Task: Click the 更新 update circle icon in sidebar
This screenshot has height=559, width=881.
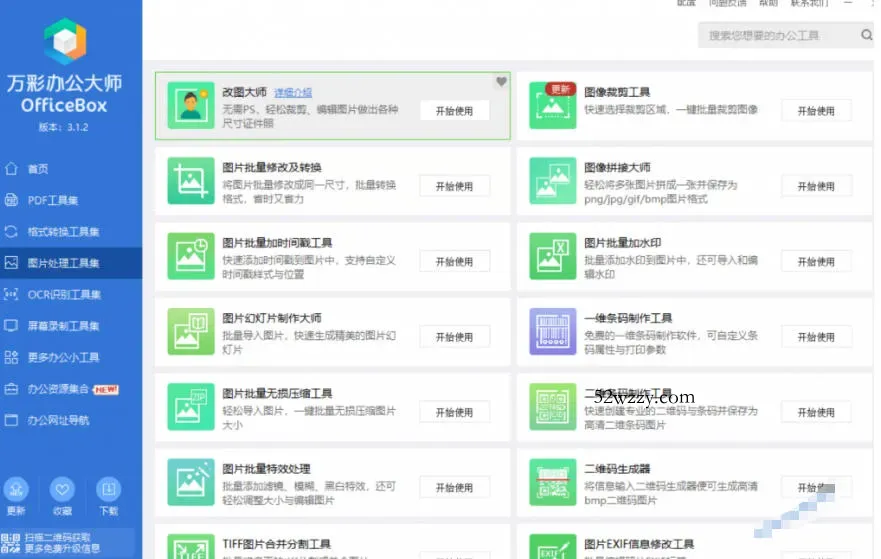Action: 16,489
